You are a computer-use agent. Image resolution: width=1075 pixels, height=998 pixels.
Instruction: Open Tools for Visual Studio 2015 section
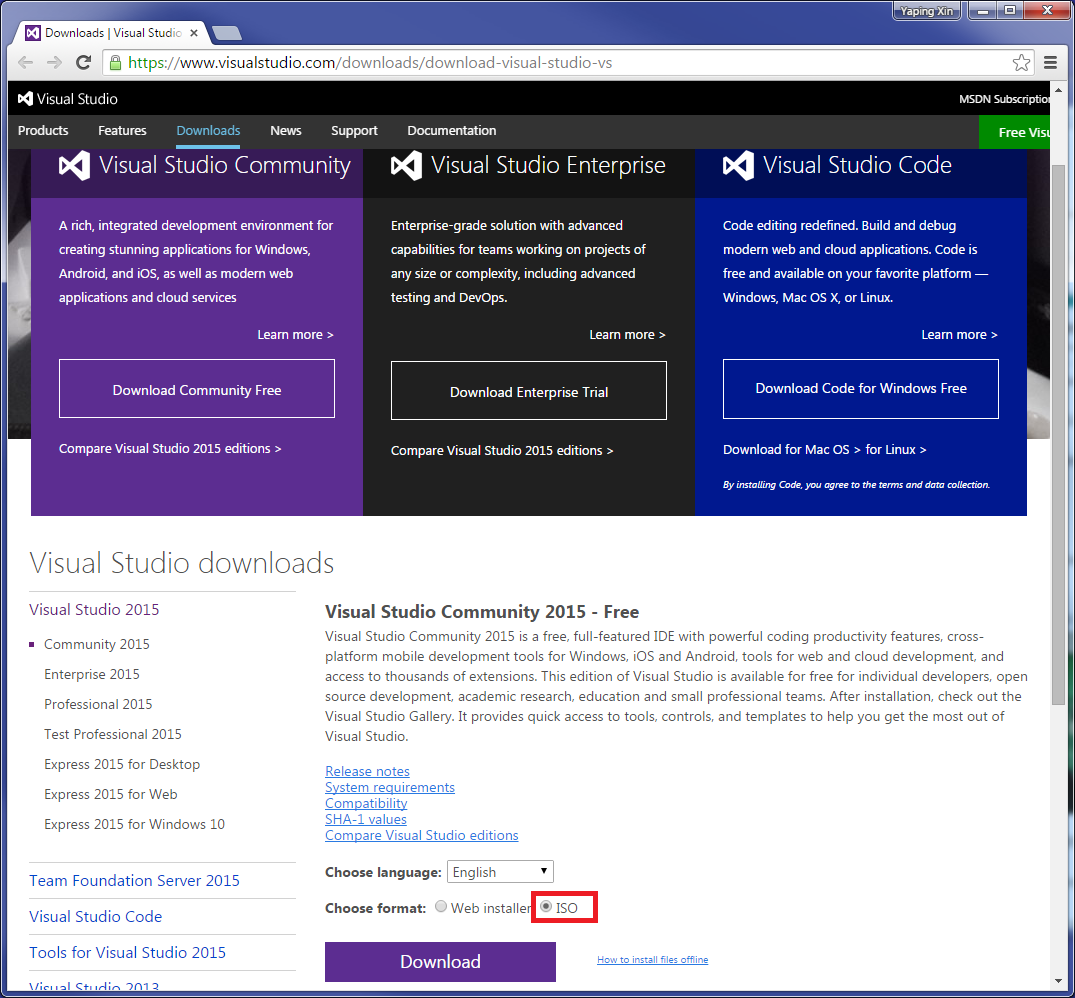128,952
